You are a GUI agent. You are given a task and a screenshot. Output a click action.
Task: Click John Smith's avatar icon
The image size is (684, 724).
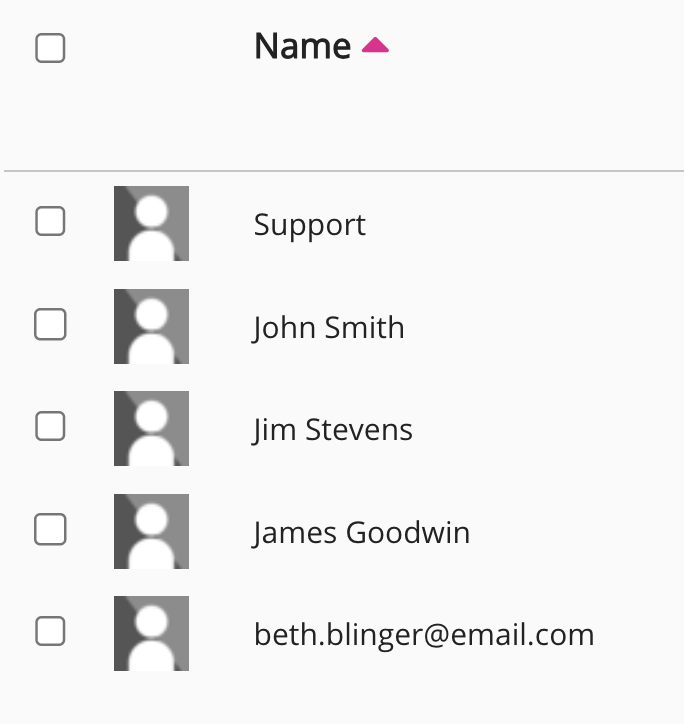[151, 326]
